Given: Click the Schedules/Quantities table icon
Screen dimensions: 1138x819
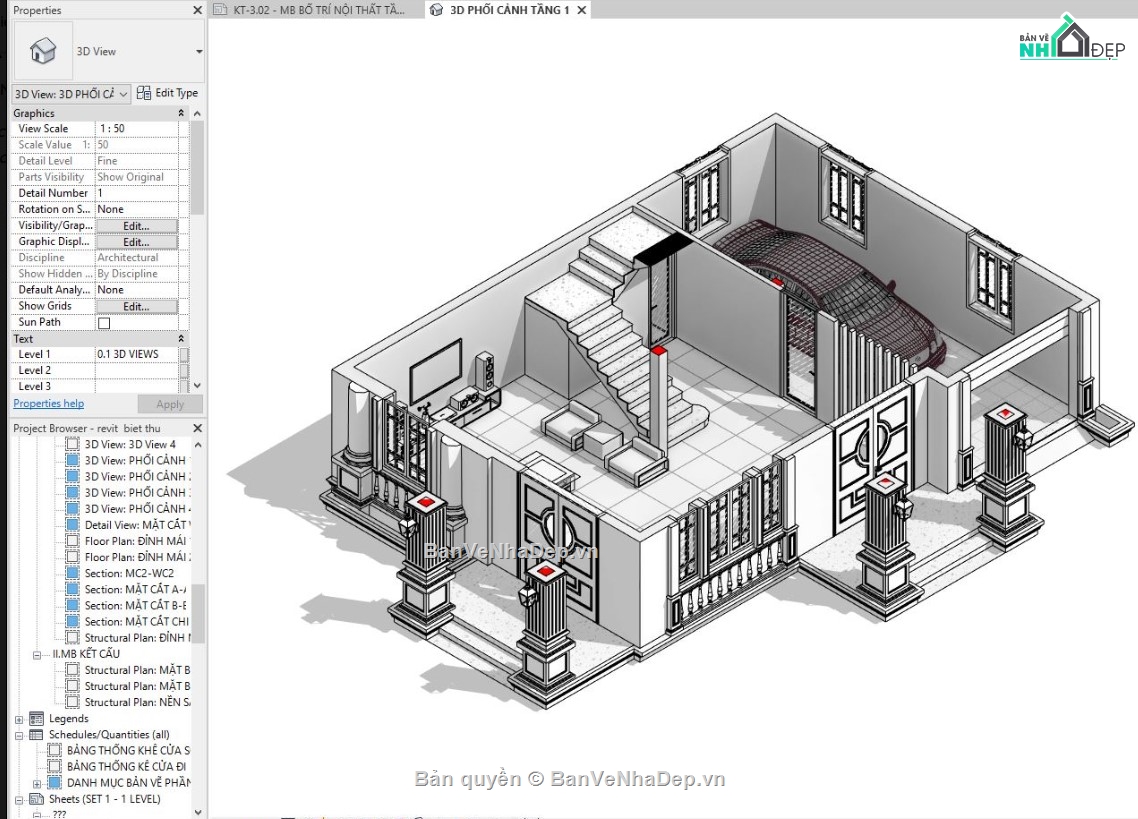Looking at the screenshot, I should [x=36, y=735].
